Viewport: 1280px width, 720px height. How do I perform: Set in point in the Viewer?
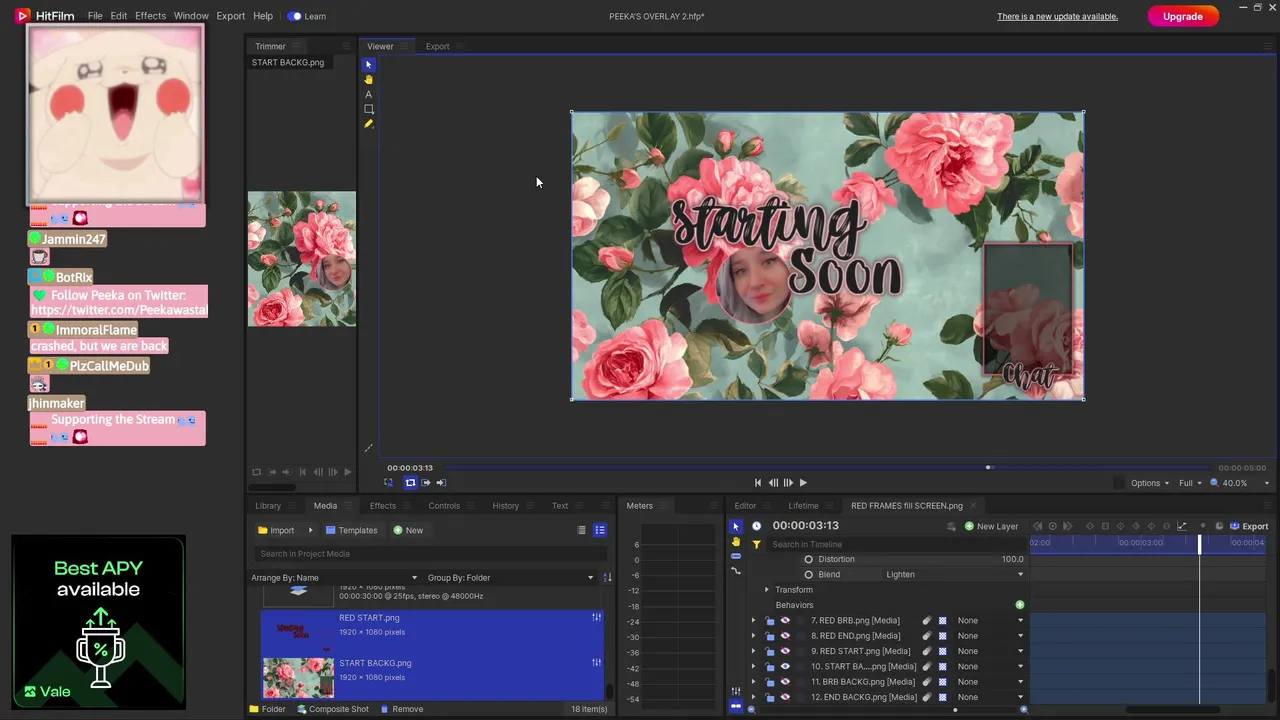tap(426, 483)
